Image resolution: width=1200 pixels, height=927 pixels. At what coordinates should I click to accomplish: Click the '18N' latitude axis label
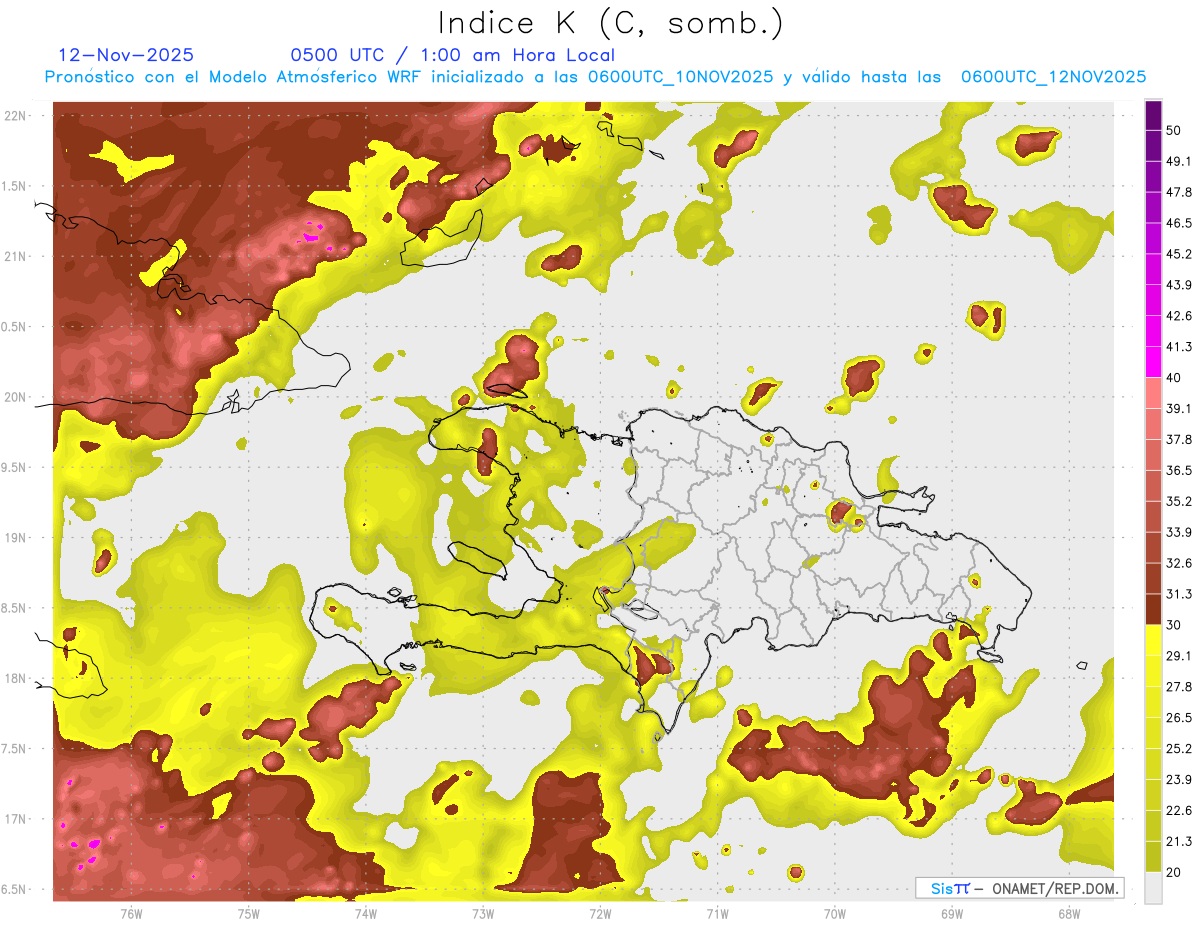pos(17,679)
